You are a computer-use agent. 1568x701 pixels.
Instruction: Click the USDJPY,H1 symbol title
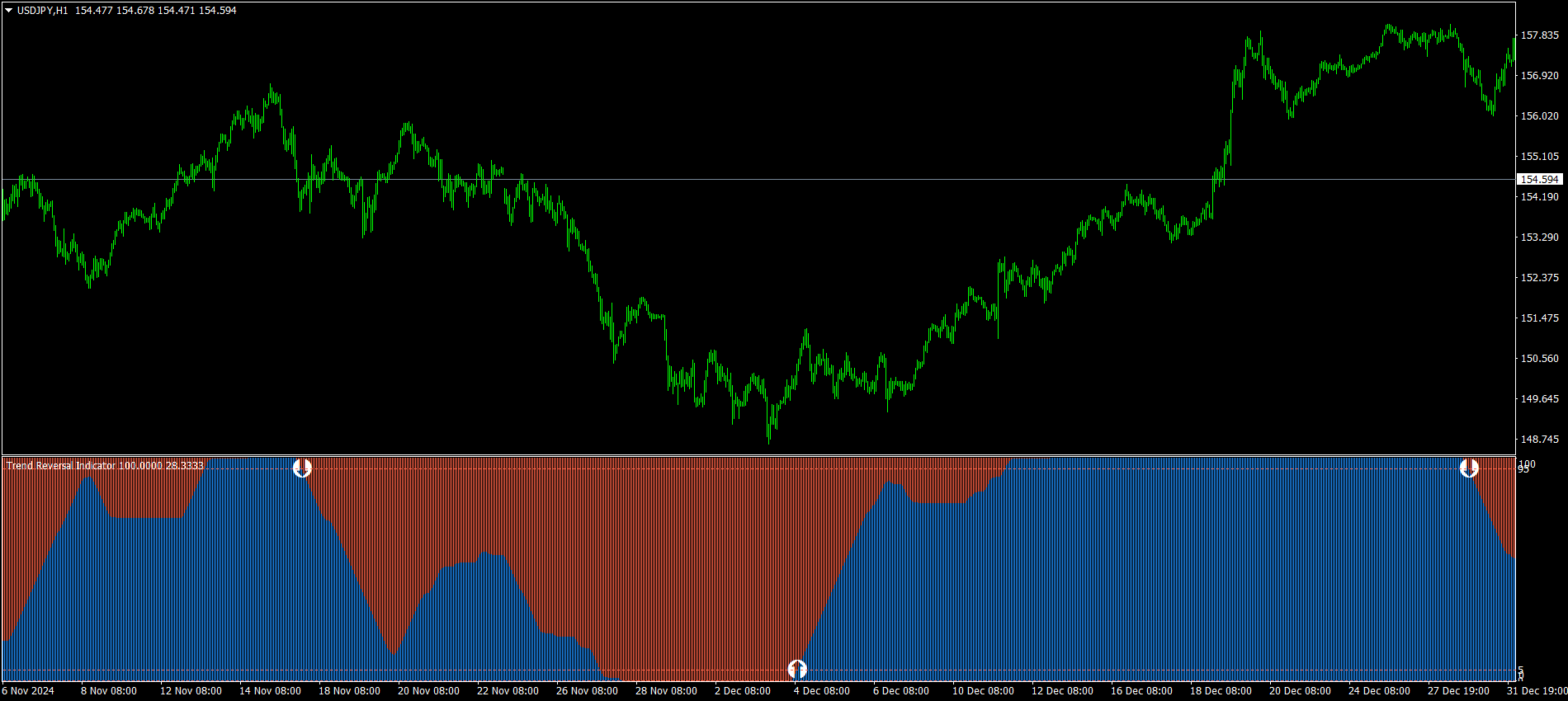[x=42, y=11]
